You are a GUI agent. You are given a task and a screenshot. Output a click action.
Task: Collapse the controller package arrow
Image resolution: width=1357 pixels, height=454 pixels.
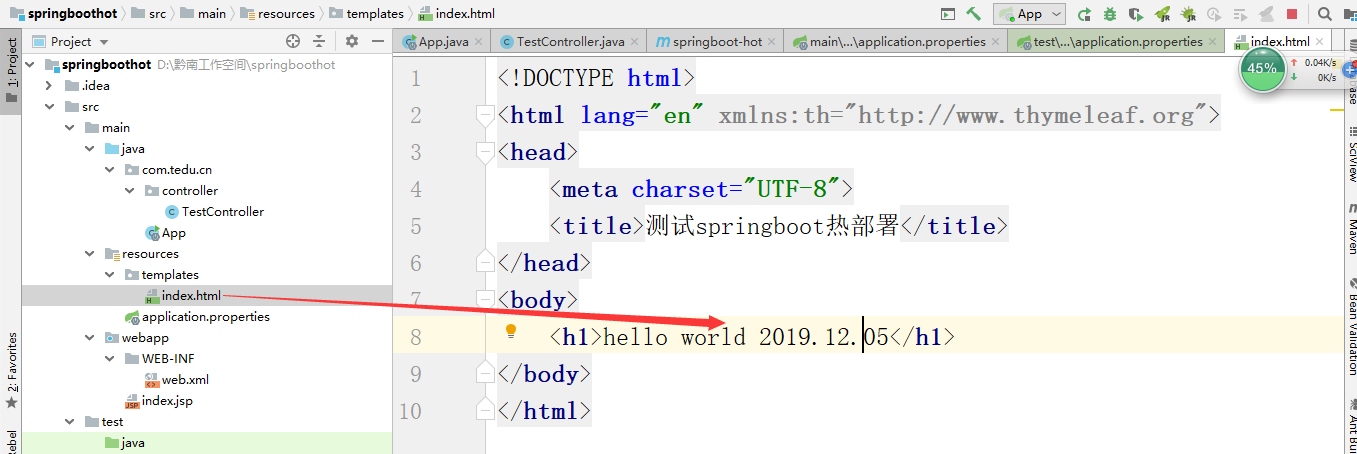(x=129, y=190)
